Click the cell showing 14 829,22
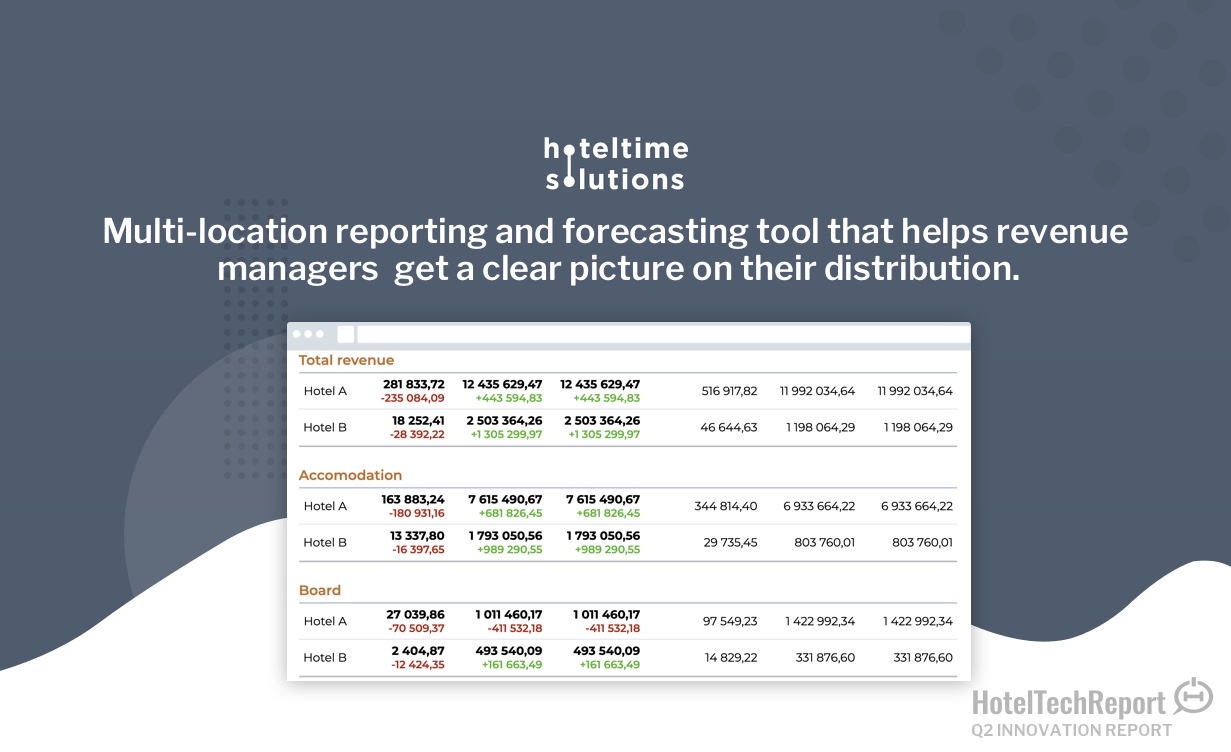Viewport: 1231px width, 752px height. [x=731, y=657]
